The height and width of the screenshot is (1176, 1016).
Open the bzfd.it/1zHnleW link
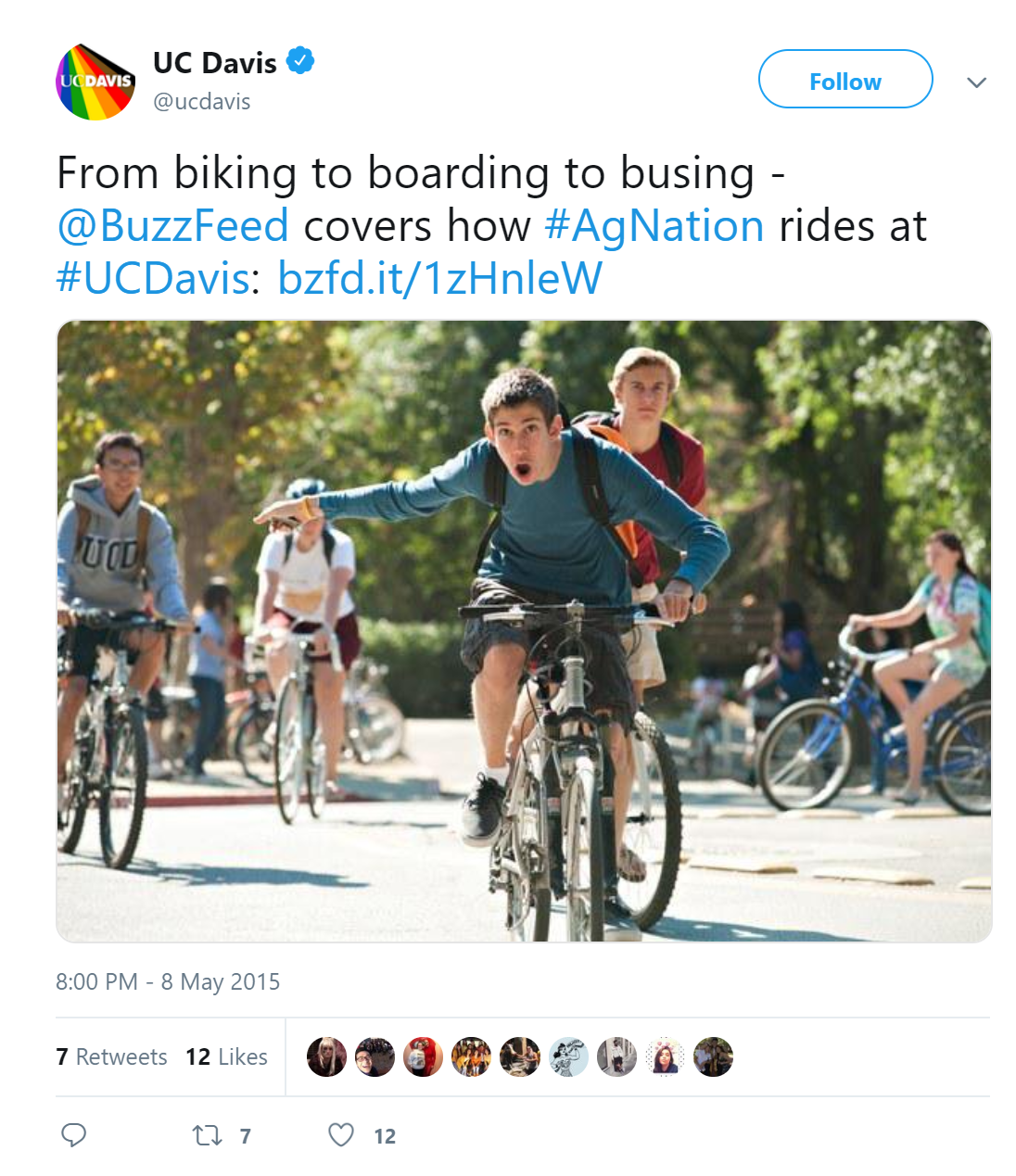point(439,278)
